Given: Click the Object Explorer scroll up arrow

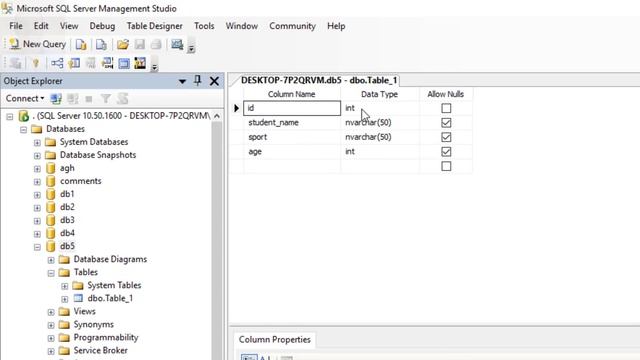Looking at the screenshot, I should (x=217, y=116).
